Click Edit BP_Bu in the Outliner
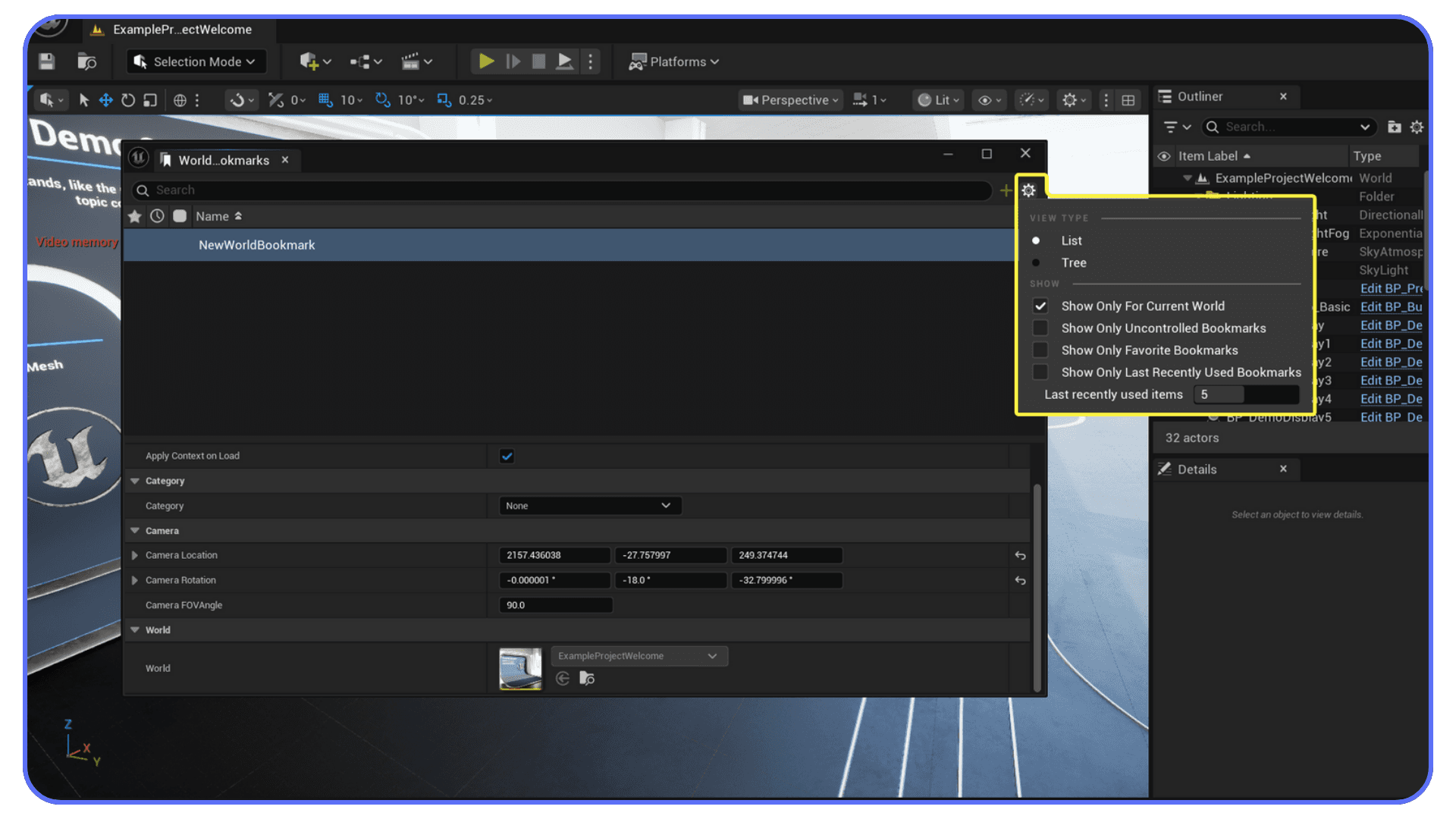Image resolution: width=1456 pixels, height=819 pixels. coord(1391,306)
